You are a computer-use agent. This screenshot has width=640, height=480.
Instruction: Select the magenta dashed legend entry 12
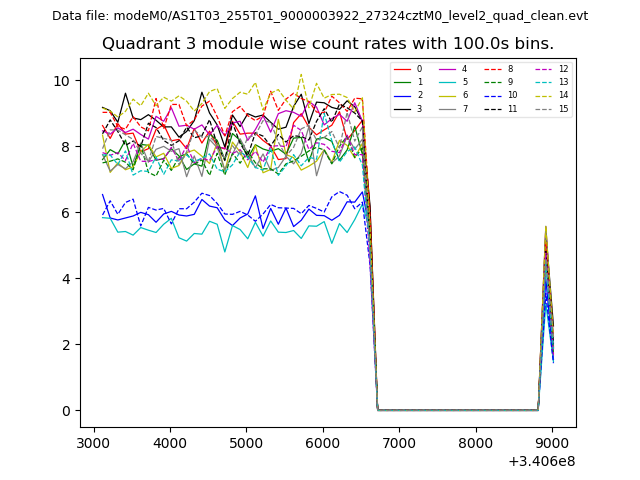pyautogui.click(x=543, y=69)
